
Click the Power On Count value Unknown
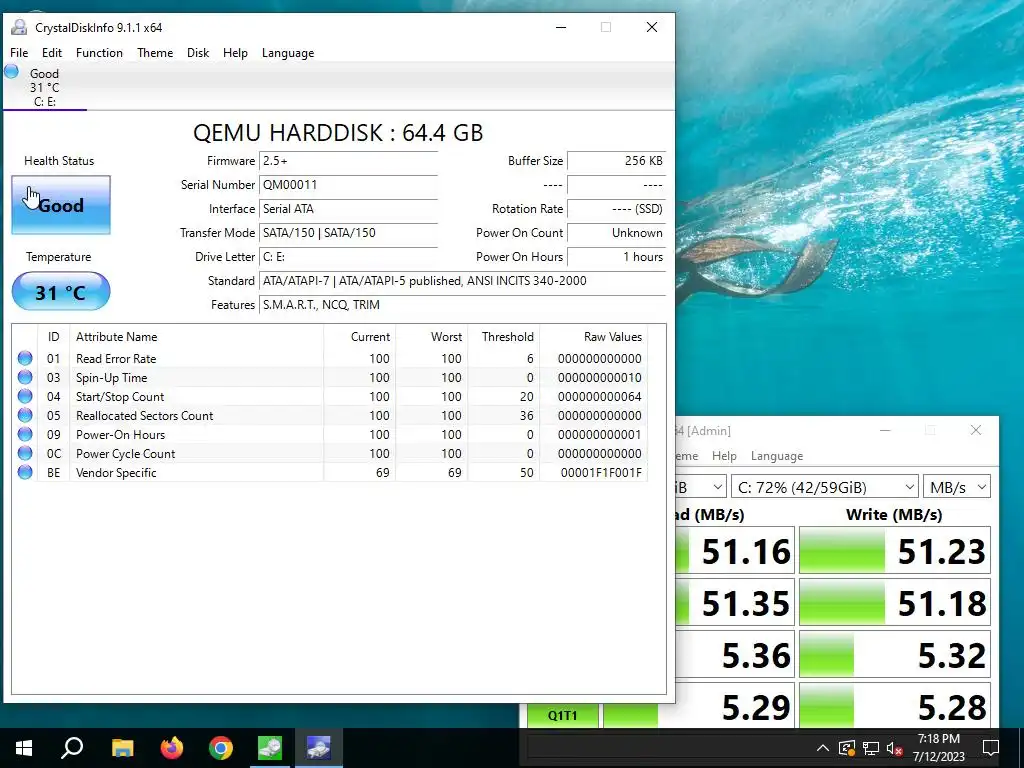pyautogui.click(x=616, y=232)
